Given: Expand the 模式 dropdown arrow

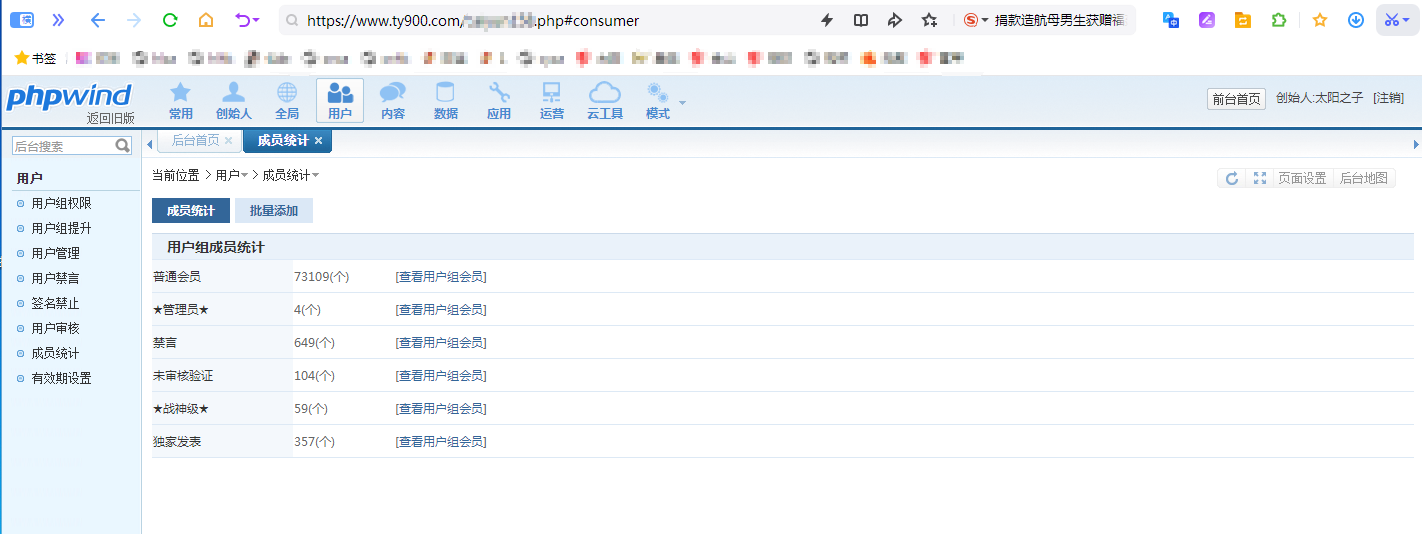Looking at the screenshot, I should tap(683, 103).
